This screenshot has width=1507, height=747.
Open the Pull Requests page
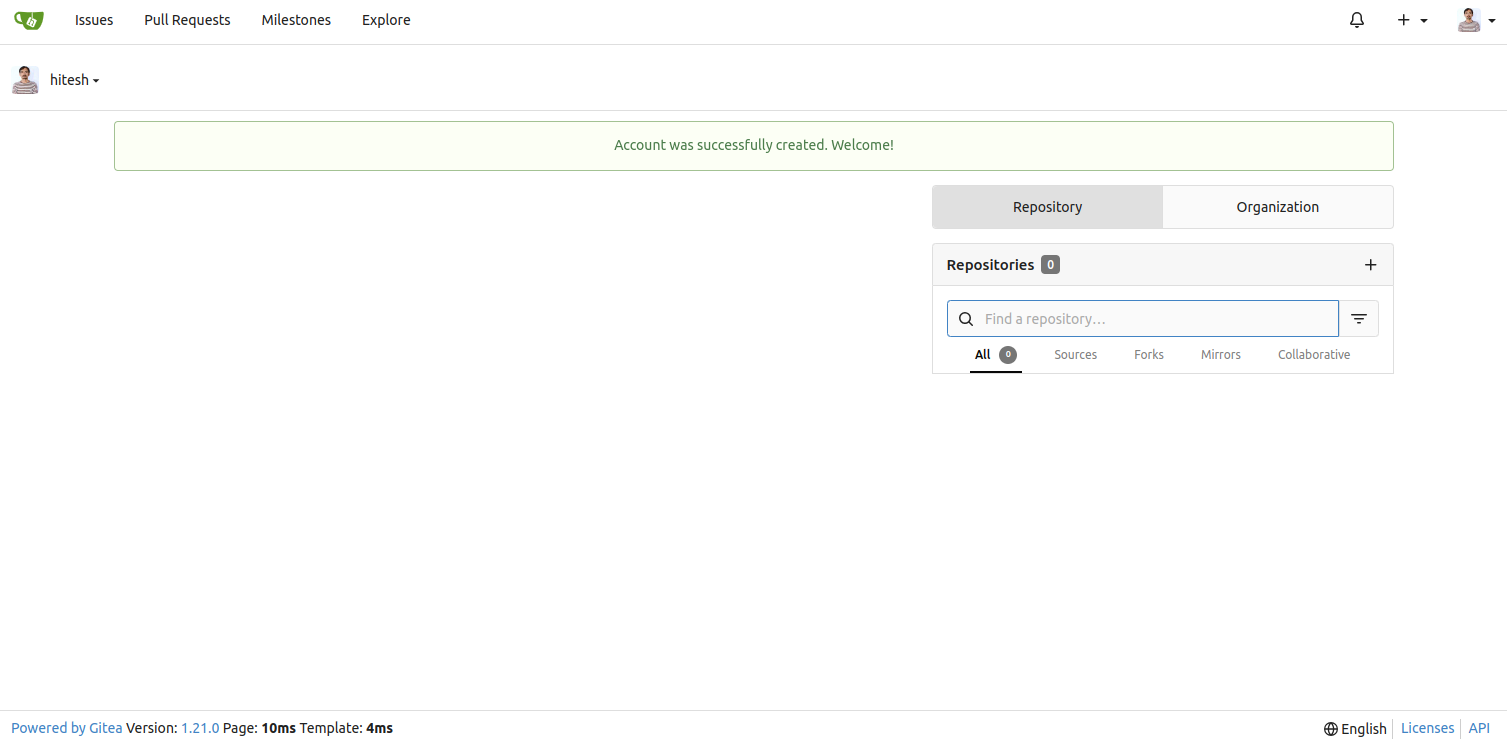(x=187, y=20)
